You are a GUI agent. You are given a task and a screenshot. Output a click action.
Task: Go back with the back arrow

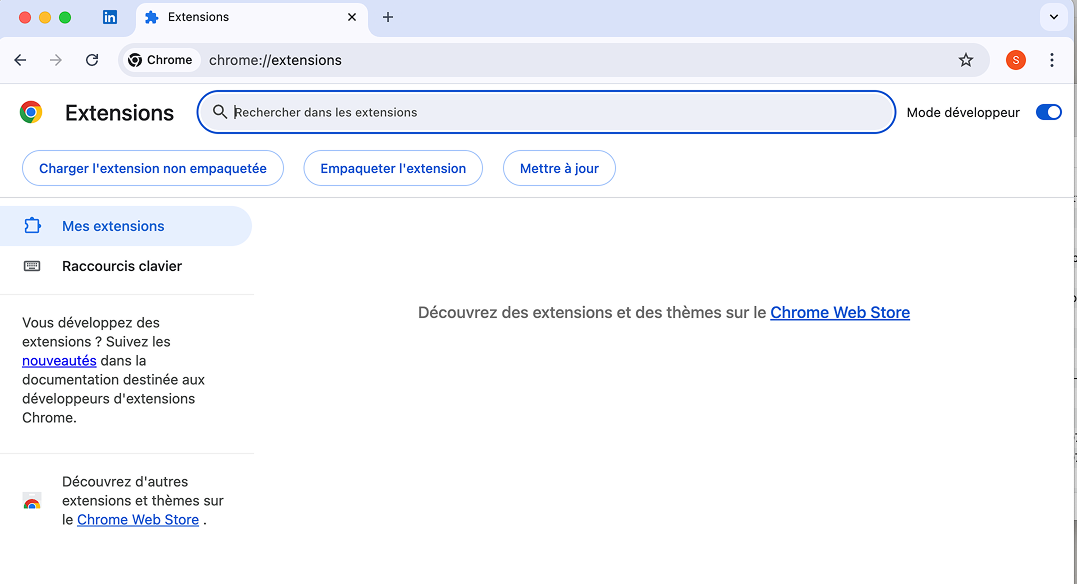20,60
